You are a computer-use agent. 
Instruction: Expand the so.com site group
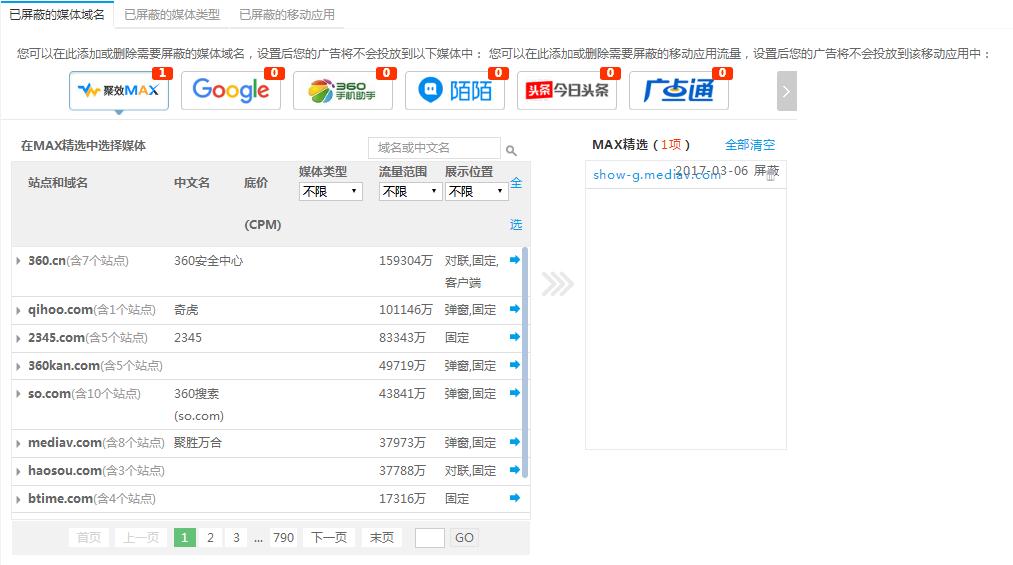(19, 394)
